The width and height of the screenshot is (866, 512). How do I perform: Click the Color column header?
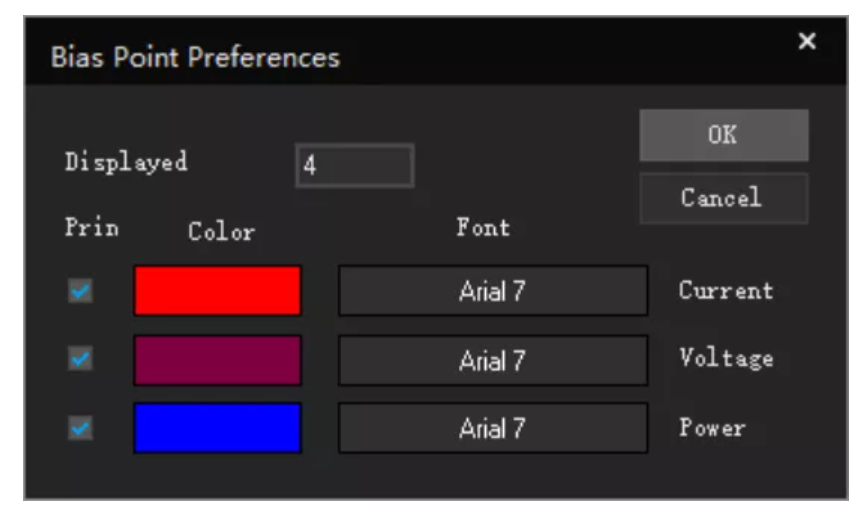point(221,232)
